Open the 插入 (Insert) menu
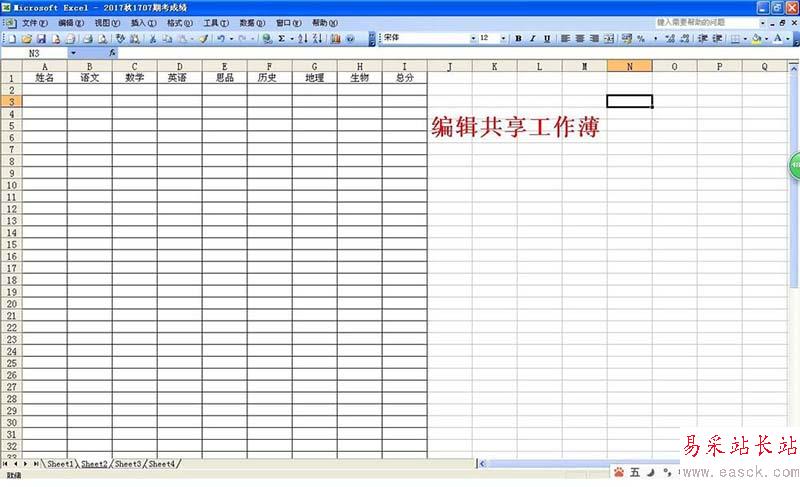 (143, 23)
